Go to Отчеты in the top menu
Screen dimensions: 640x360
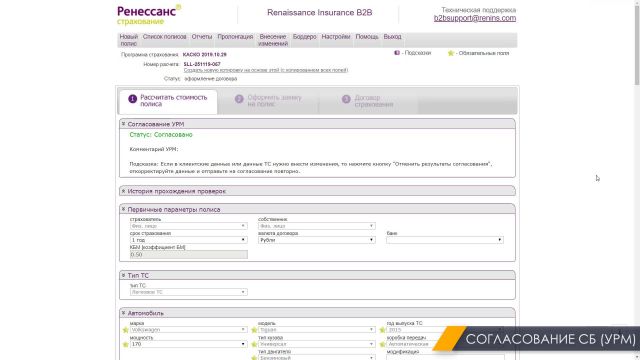[202, 37]
